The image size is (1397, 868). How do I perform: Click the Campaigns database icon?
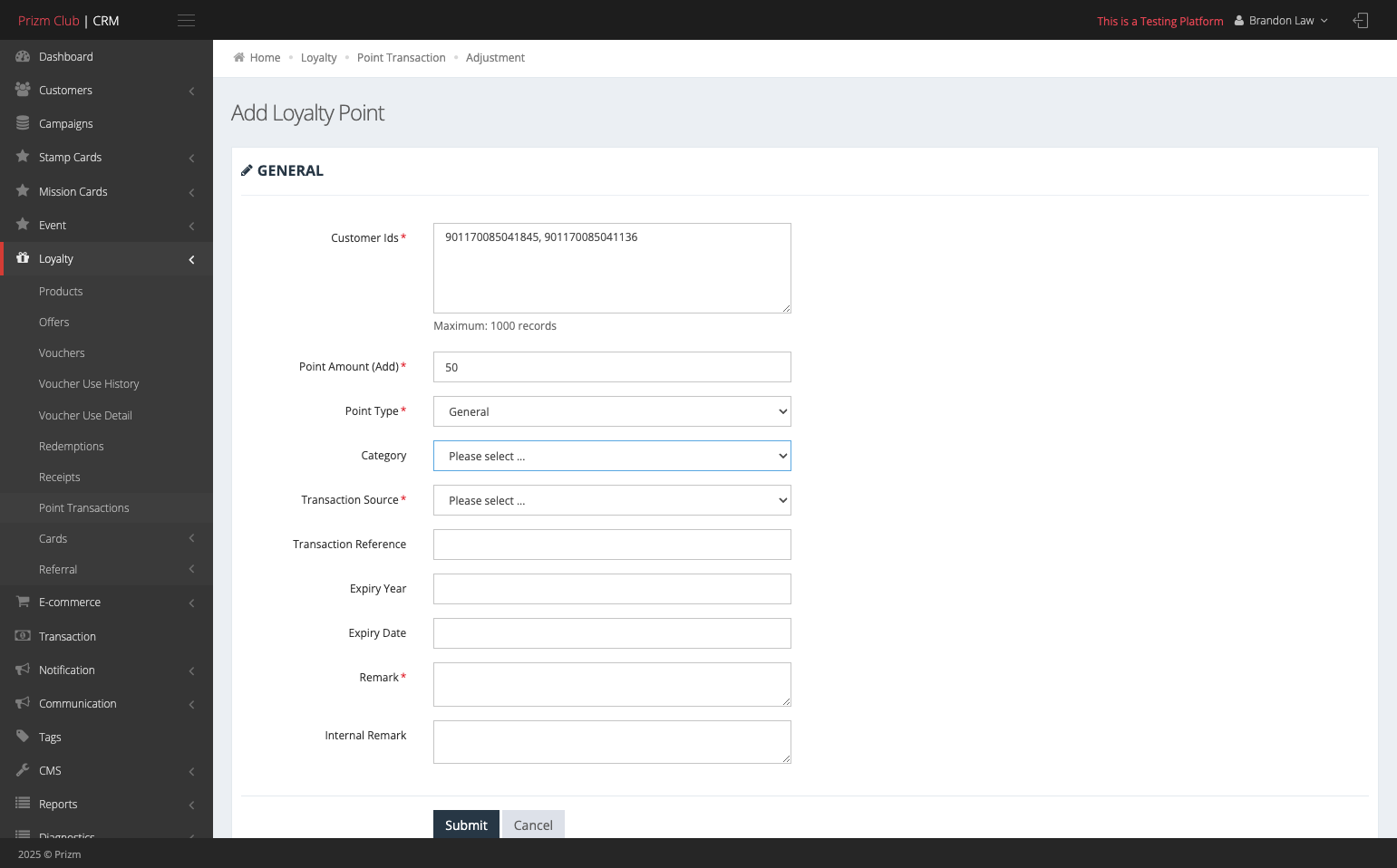coord(23,123)
